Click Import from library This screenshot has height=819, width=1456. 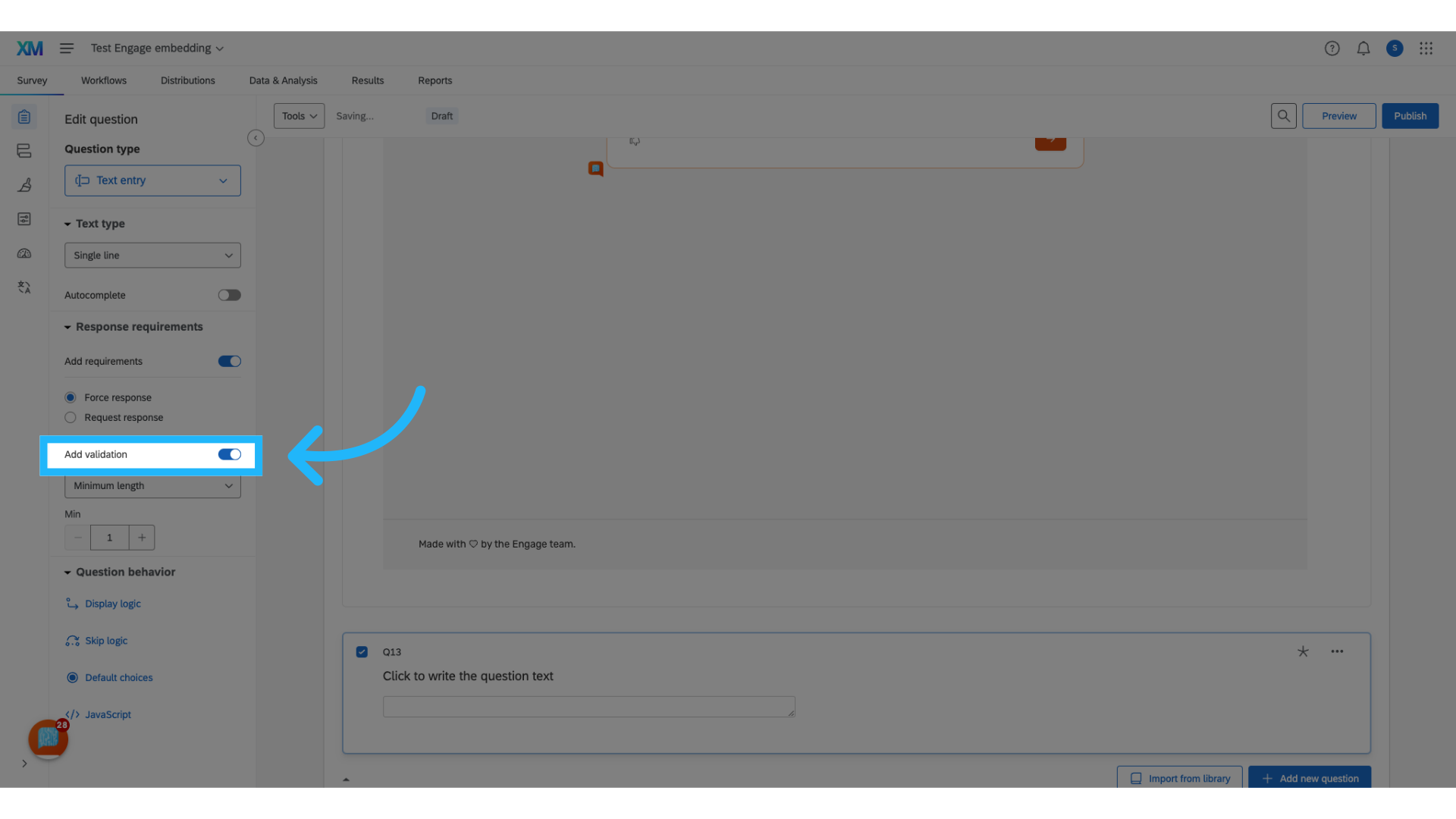(x=1179, y=777)
